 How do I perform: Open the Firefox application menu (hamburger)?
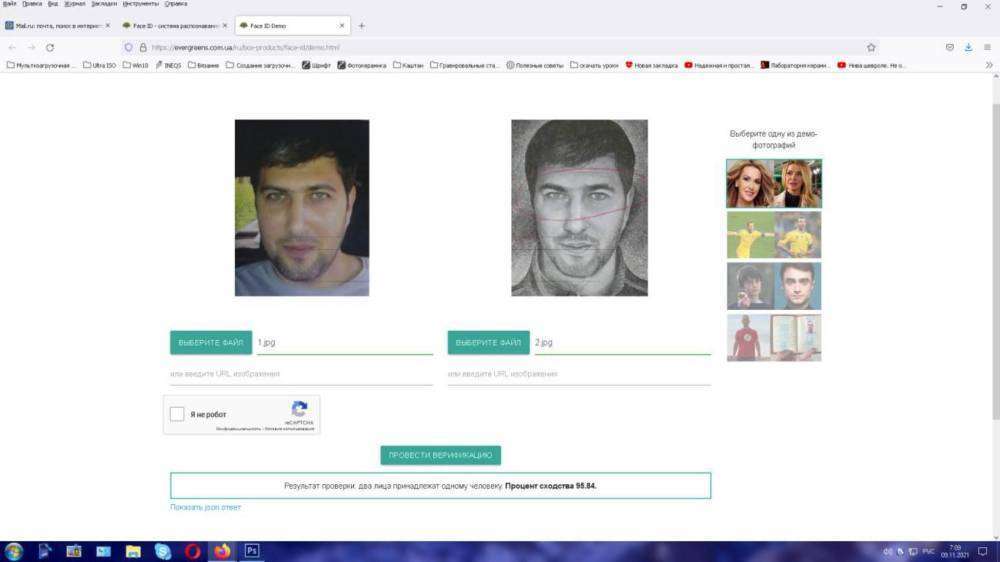click(x=988, y=47)
